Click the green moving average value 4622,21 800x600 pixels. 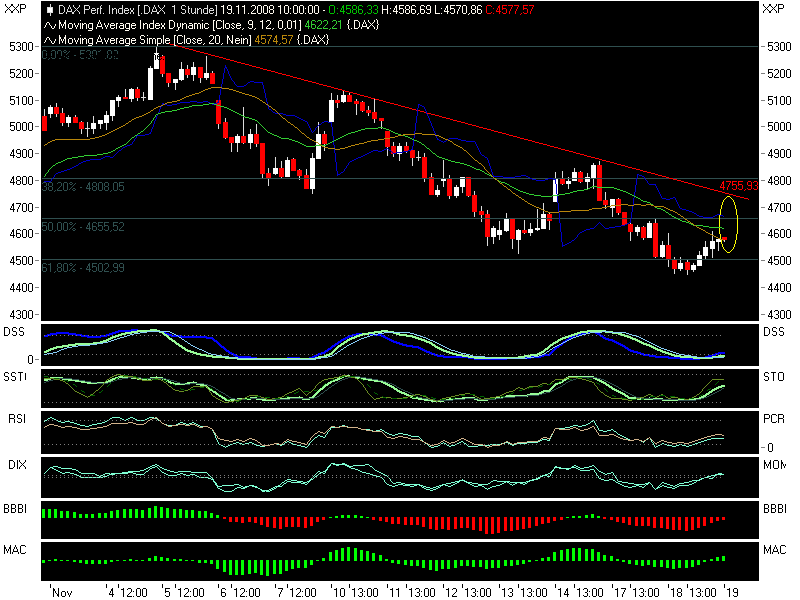pyautogui.click(x=323, y=25)
